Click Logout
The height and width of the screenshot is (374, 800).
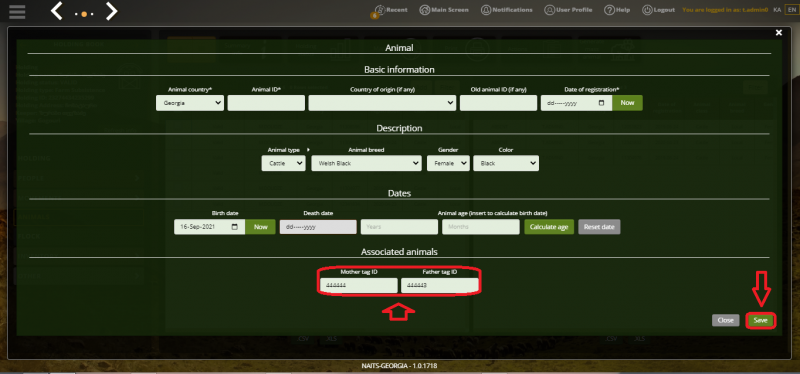click(x=659, y=10)
